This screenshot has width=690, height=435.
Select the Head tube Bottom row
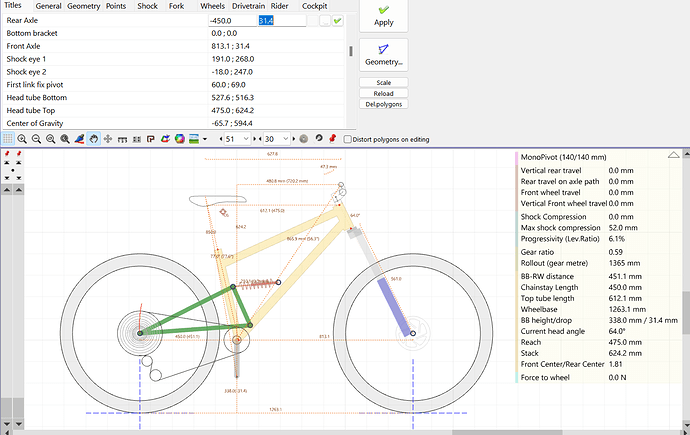[174, 98]
